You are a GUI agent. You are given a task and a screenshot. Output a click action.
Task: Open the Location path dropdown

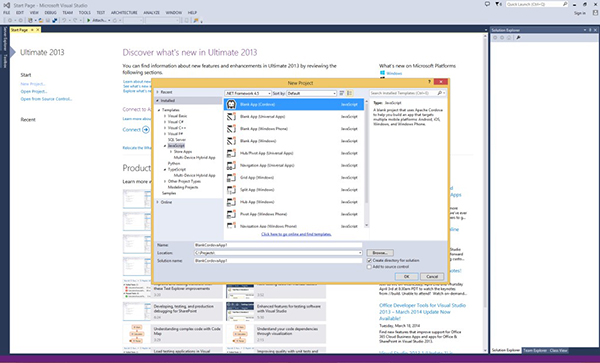[x=360, y=253]
